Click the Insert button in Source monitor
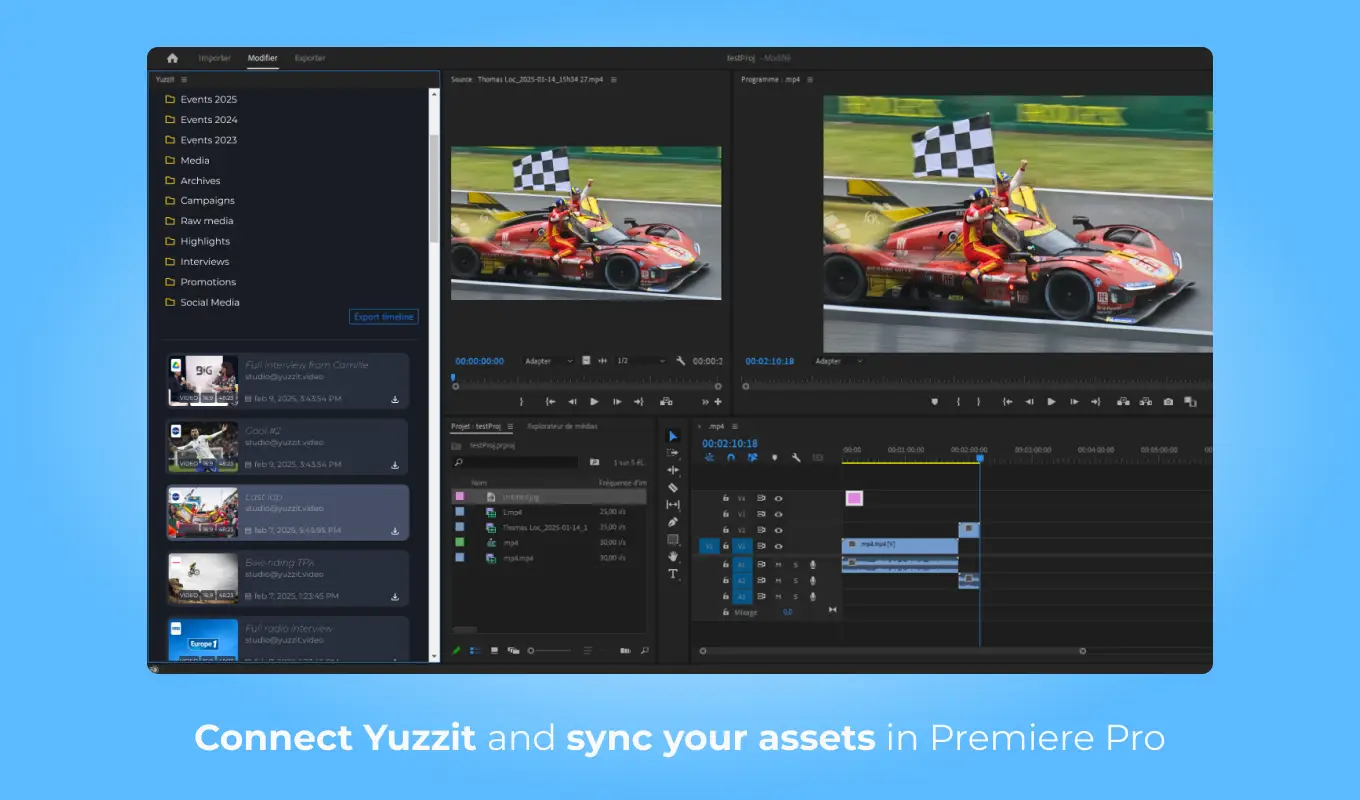Viewport: 1360px width, 800px height. pyautogui.click(x=666, y=401)
